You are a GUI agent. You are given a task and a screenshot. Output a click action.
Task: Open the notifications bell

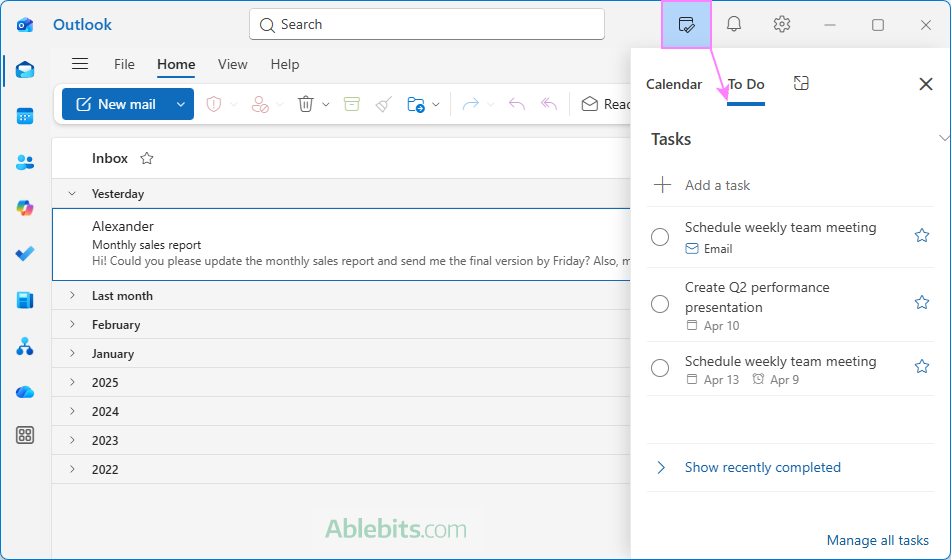734,24
